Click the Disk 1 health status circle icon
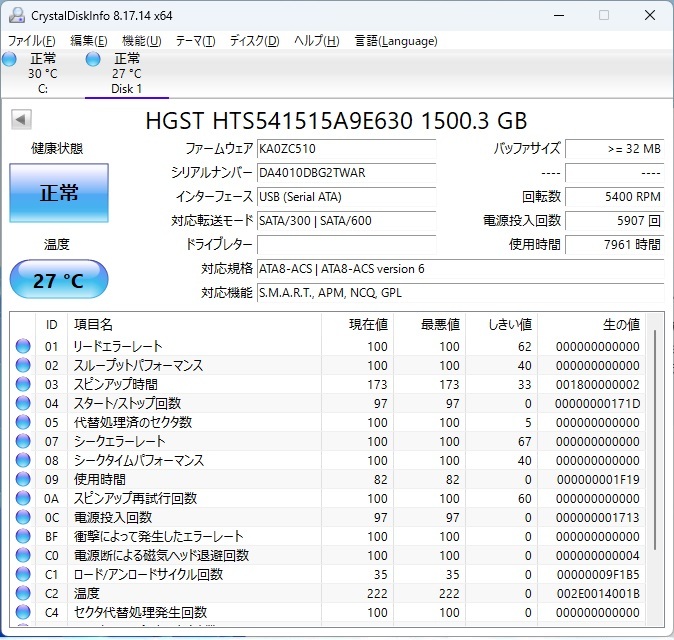The height and width of the screenshot is (640, 674). tap(93, 59)
